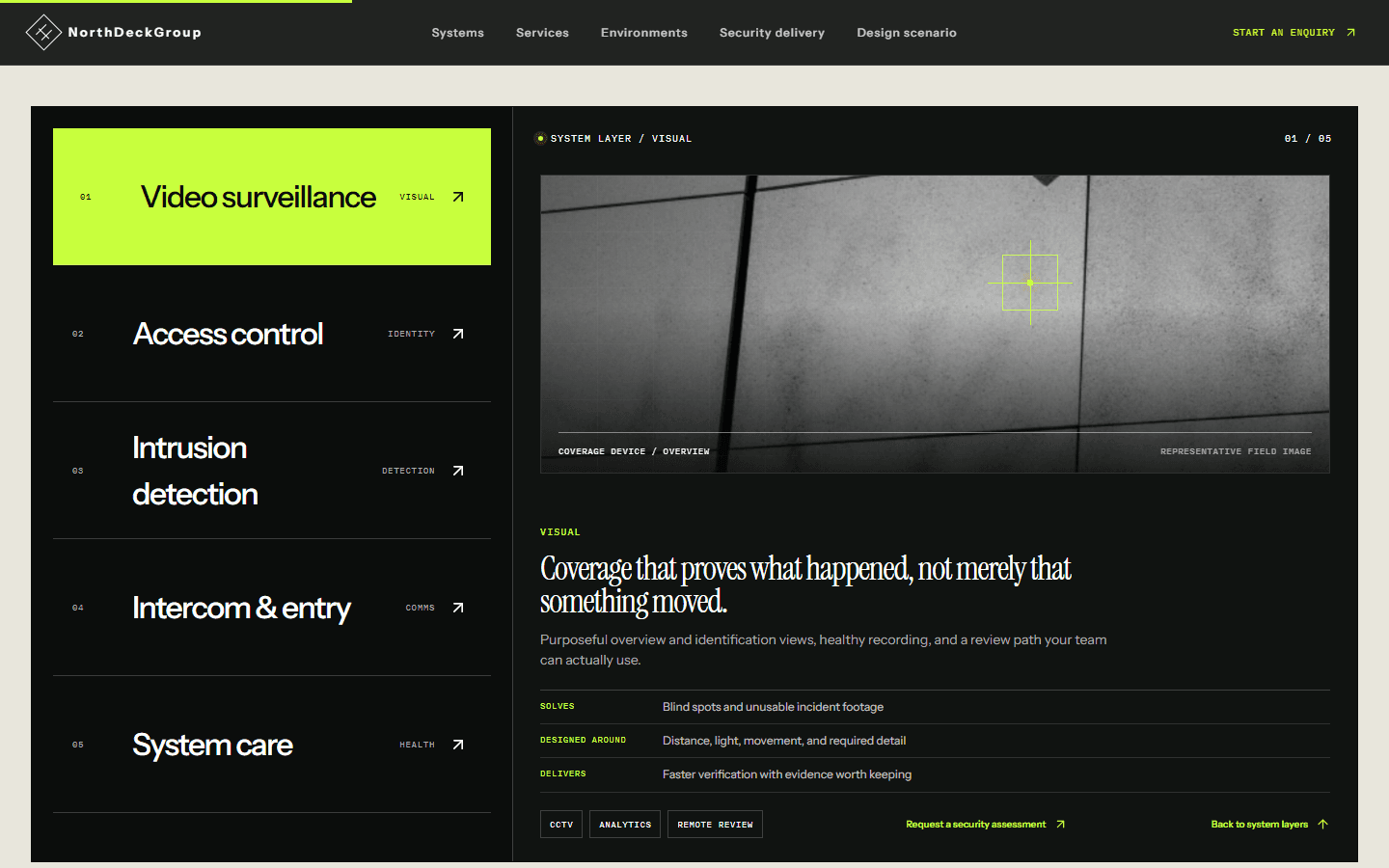
Task: Click the CCTV tag button
Action: (x=561, y=825)
